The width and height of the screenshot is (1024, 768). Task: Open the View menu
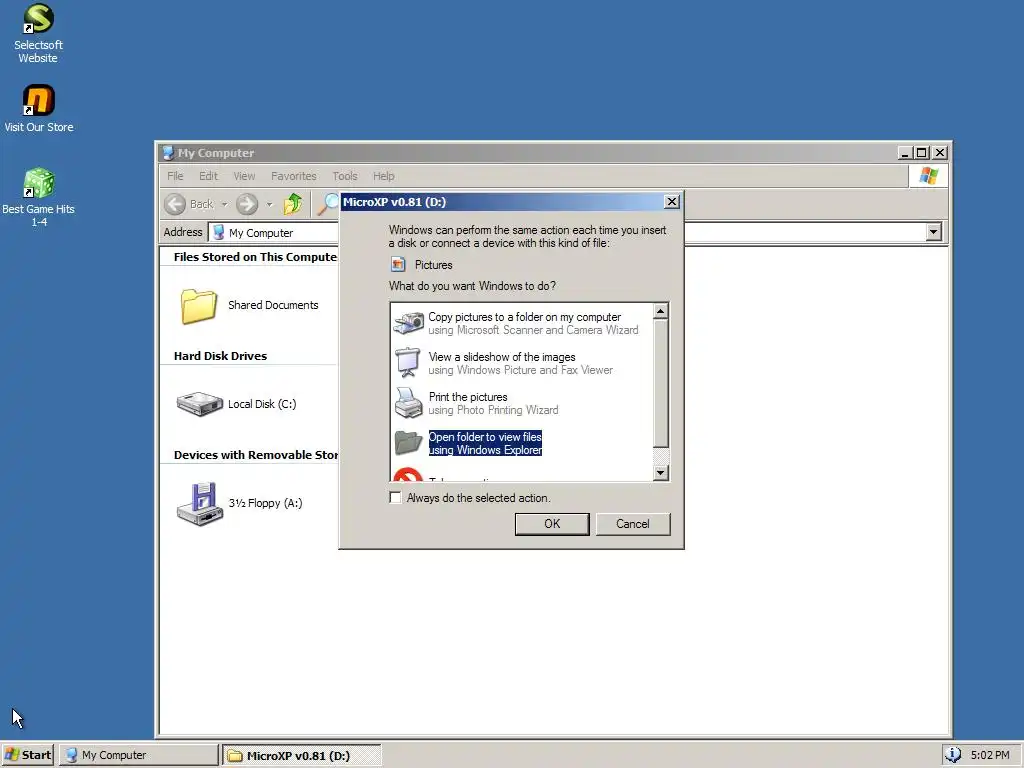(244, 176)
